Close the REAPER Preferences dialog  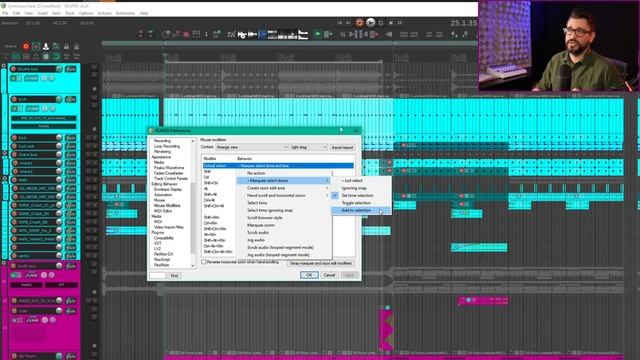pyautogui.click(x=356, y=131)
